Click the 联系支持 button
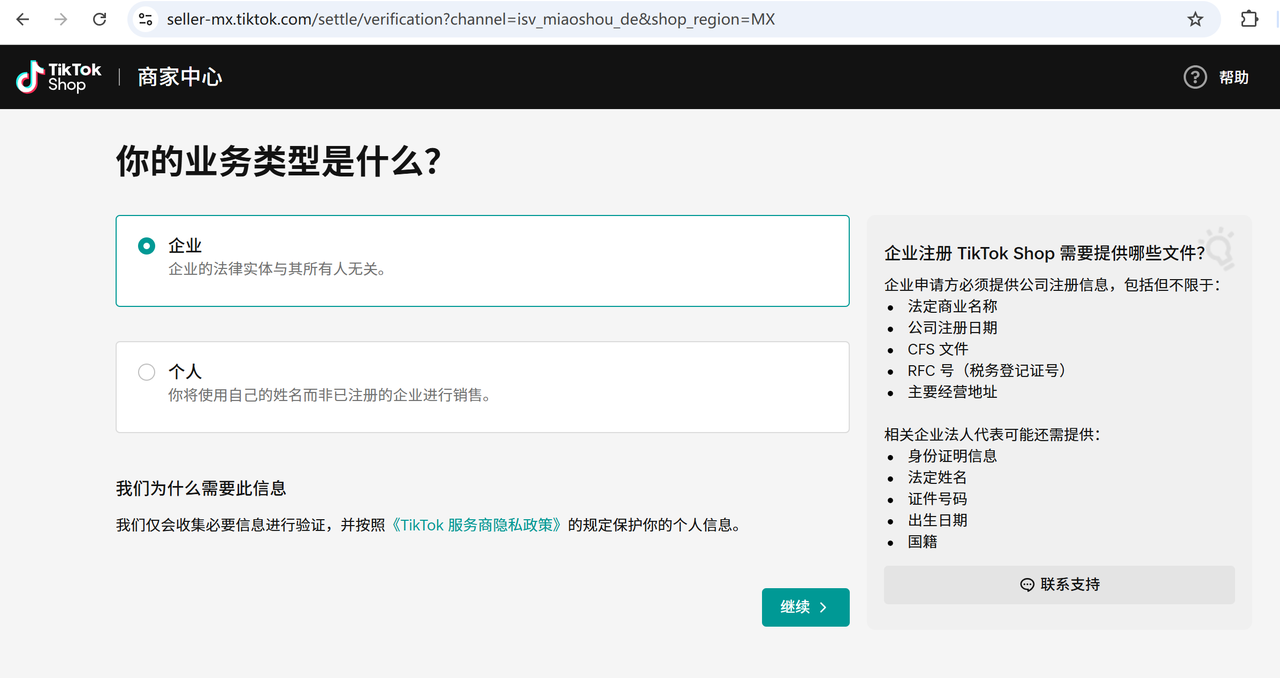1280x678 pixels. pyautogui.click(x=1059, y=585)
